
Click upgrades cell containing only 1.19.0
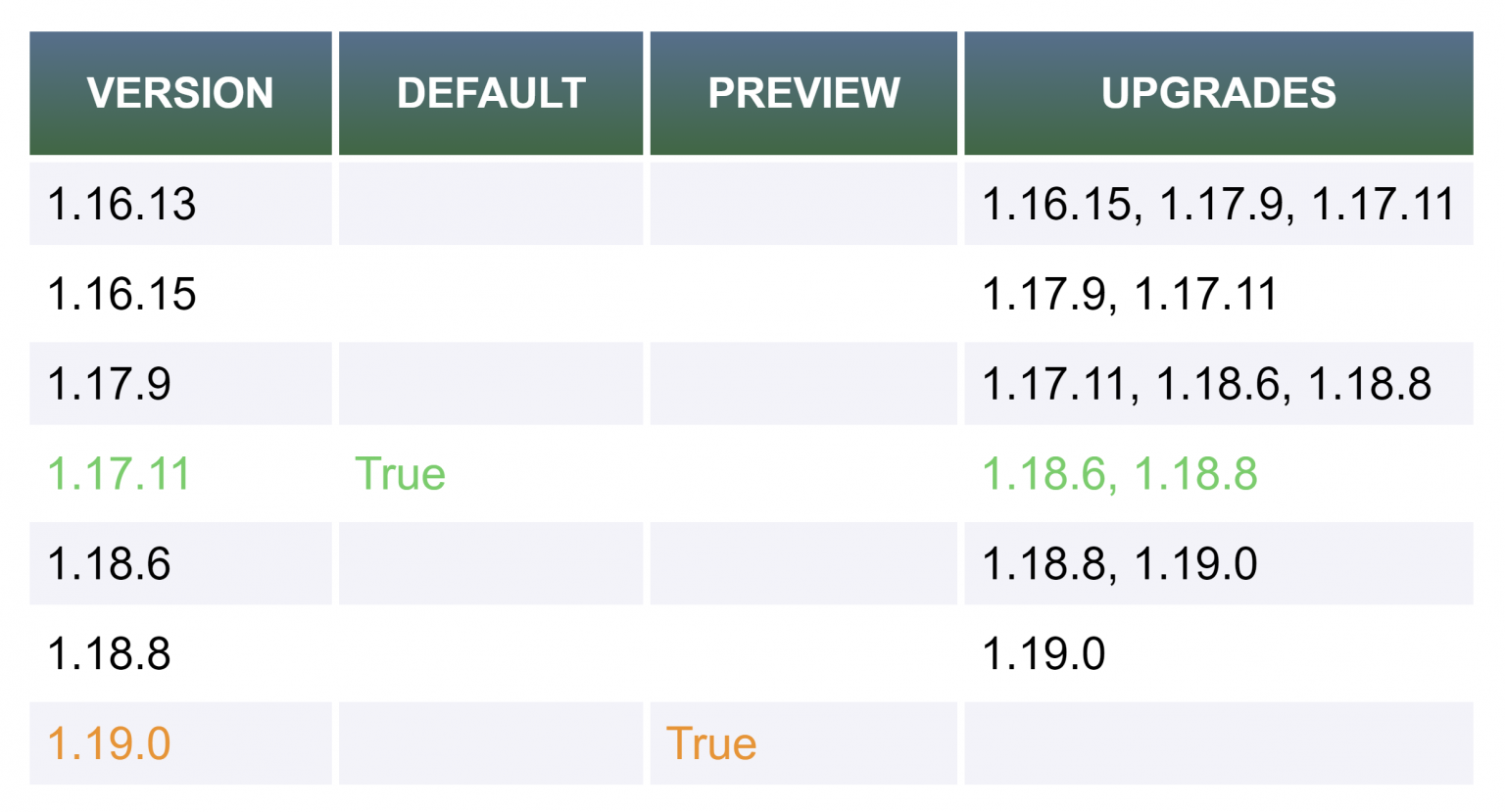pyautogui.click(x=1044, y=654)
